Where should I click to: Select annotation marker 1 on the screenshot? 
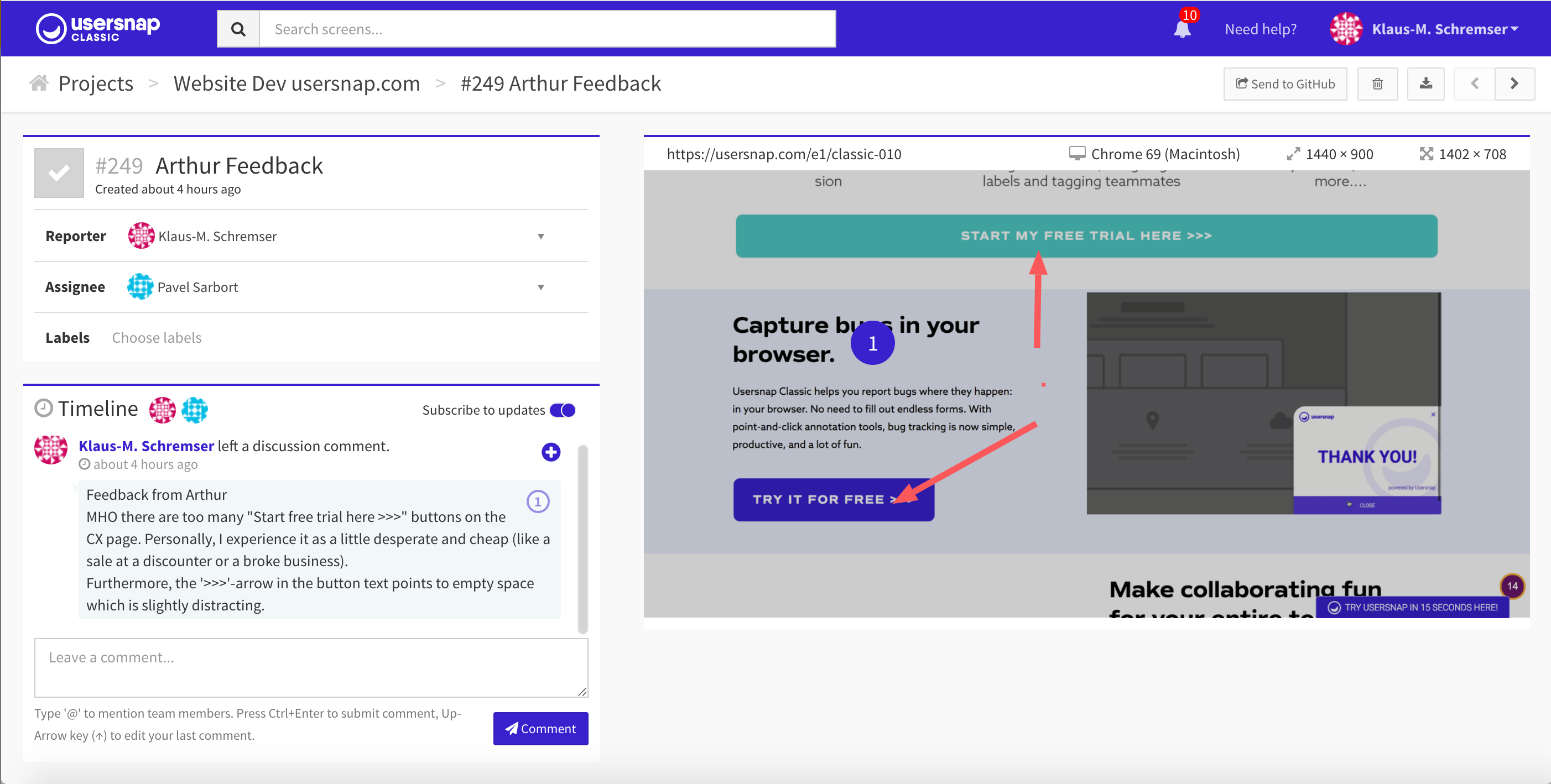[873, 342]
